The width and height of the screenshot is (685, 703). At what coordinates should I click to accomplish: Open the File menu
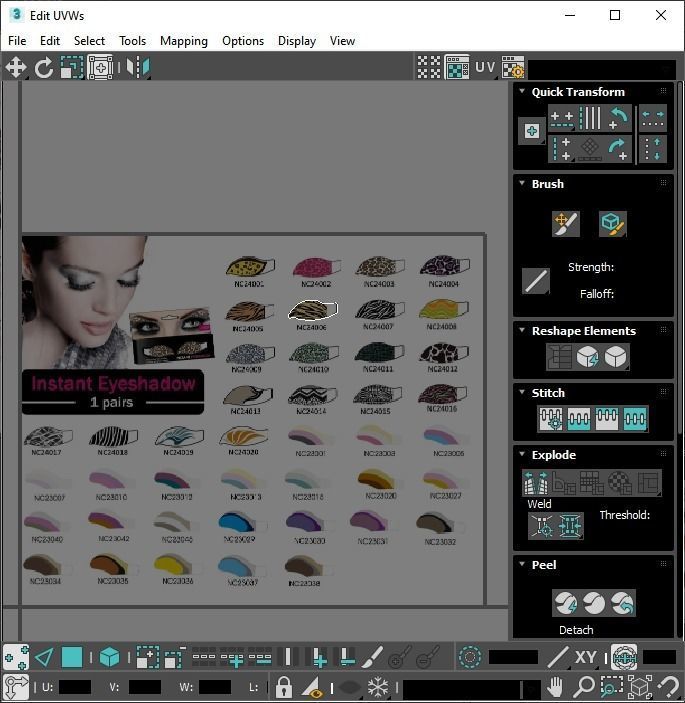tap(17, 41)
